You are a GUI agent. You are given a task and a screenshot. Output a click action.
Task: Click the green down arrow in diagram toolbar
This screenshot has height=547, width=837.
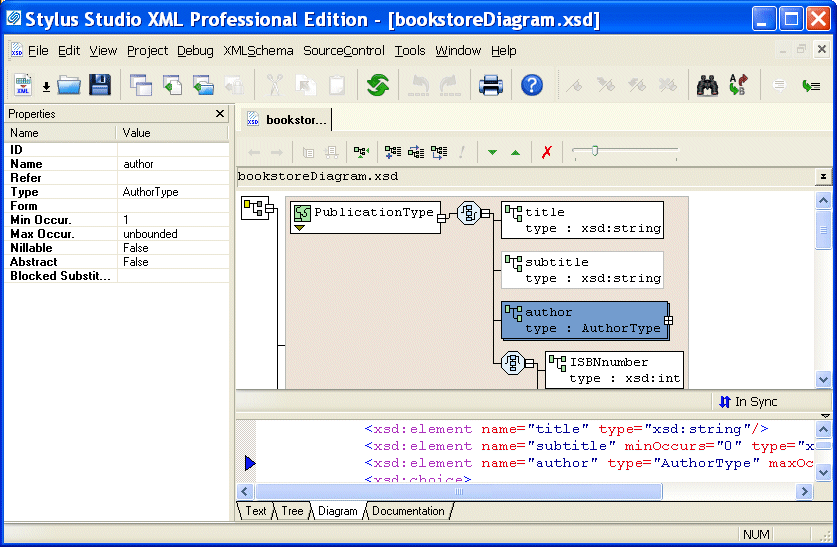[492, 152]
